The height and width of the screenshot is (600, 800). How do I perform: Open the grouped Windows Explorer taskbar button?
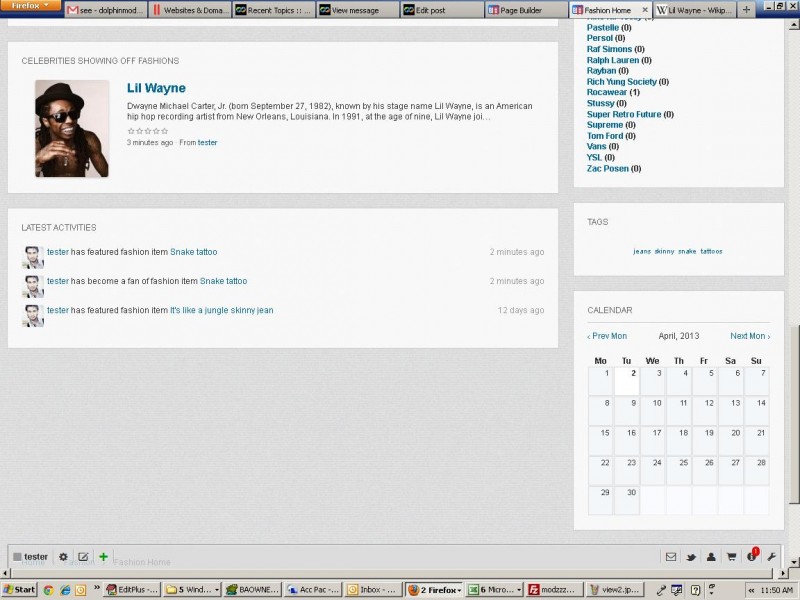[x=192, y=590]
